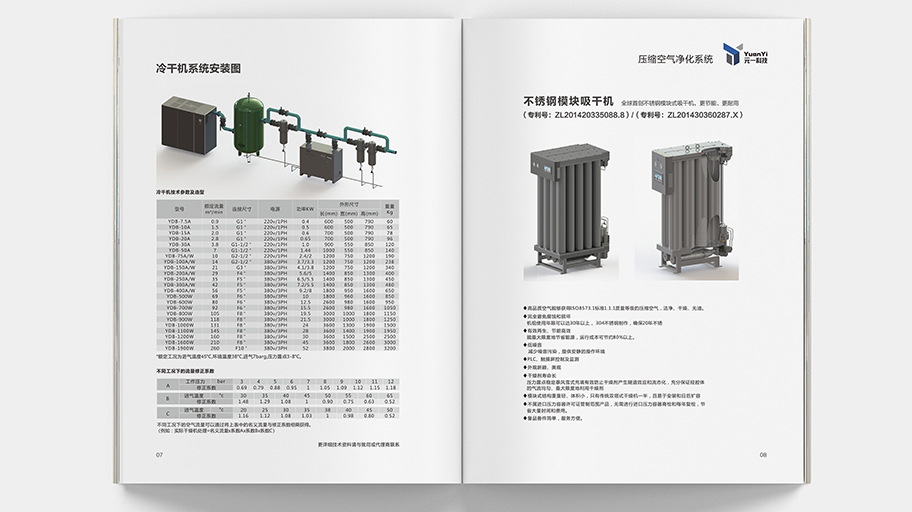Click the 工作压力 bar label
This screenshot has width=912, height=512.
click(206, 382)
